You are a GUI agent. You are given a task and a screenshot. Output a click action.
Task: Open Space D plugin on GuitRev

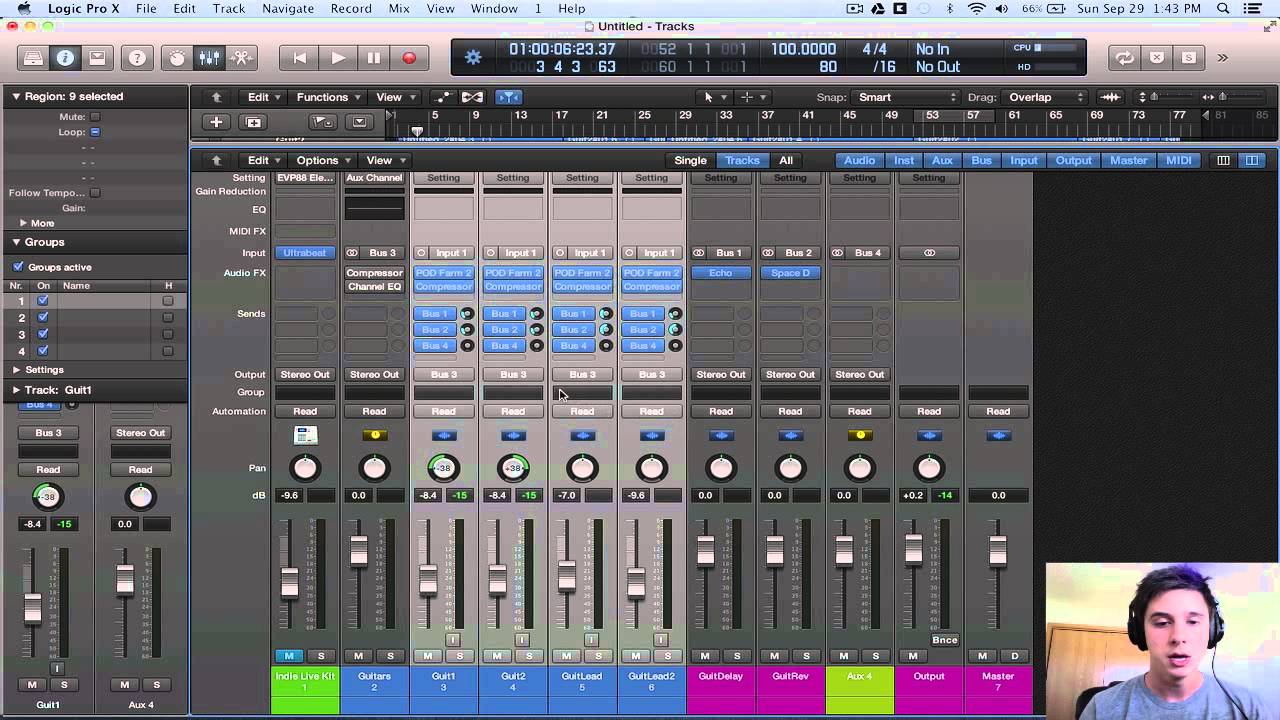click(x=790, y=273)
